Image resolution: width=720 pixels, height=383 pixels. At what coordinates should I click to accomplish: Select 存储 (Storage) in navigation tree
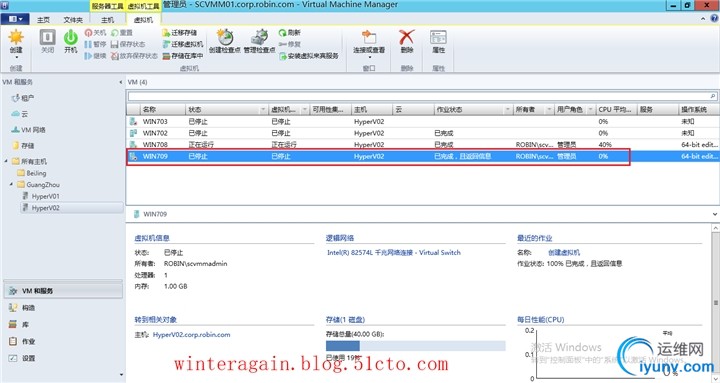(23, 145)
